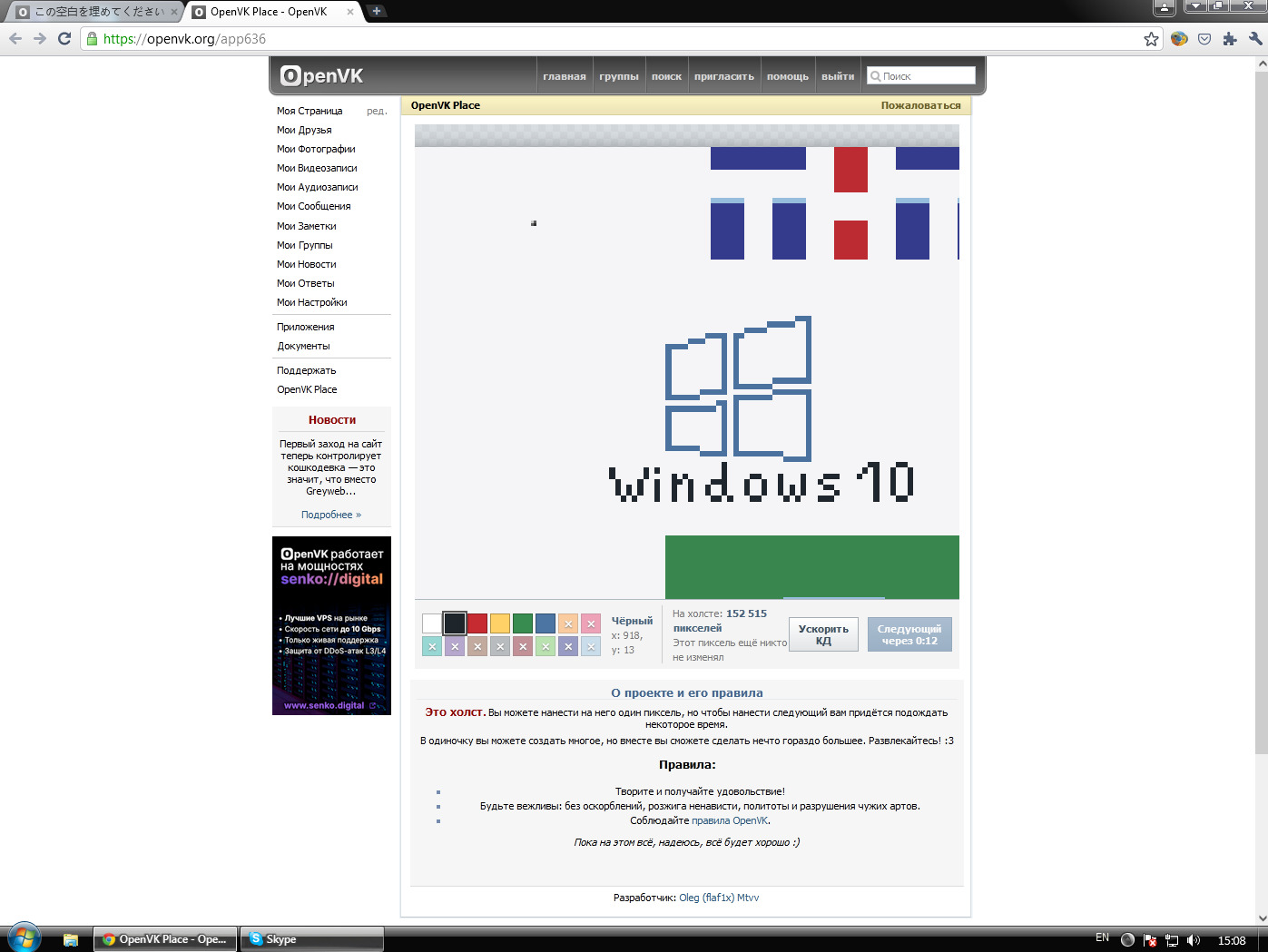This screenshot has width=1268, height=952.
Task: Switch to the OpenVK Place tab
Action: [272, 12]
